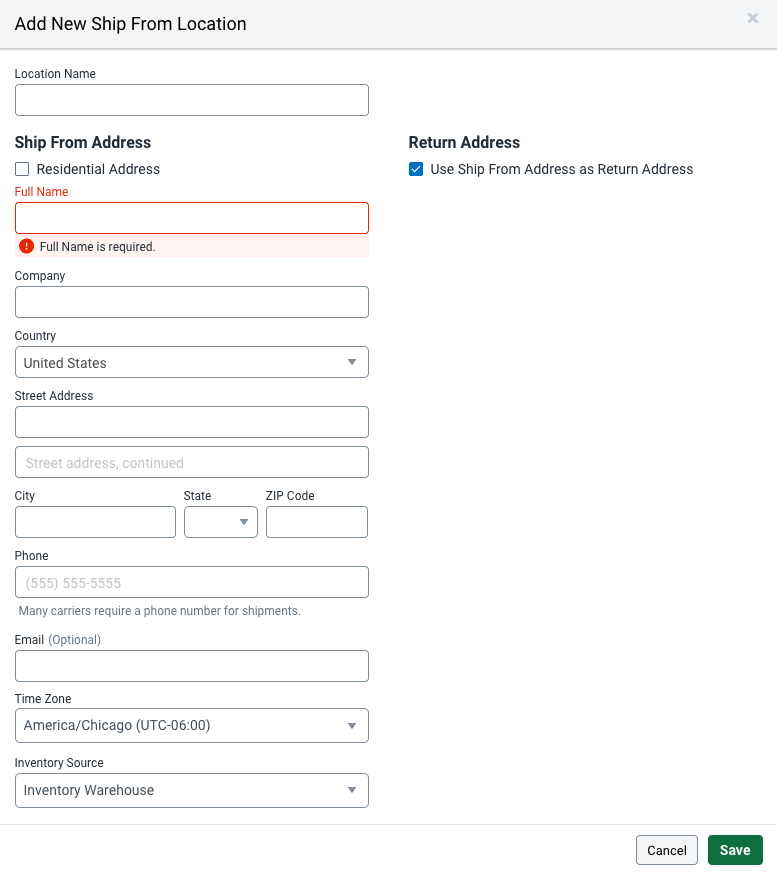Click the Return Address heading
Viewport: 777px width, 873px height.
pos(464,143)
